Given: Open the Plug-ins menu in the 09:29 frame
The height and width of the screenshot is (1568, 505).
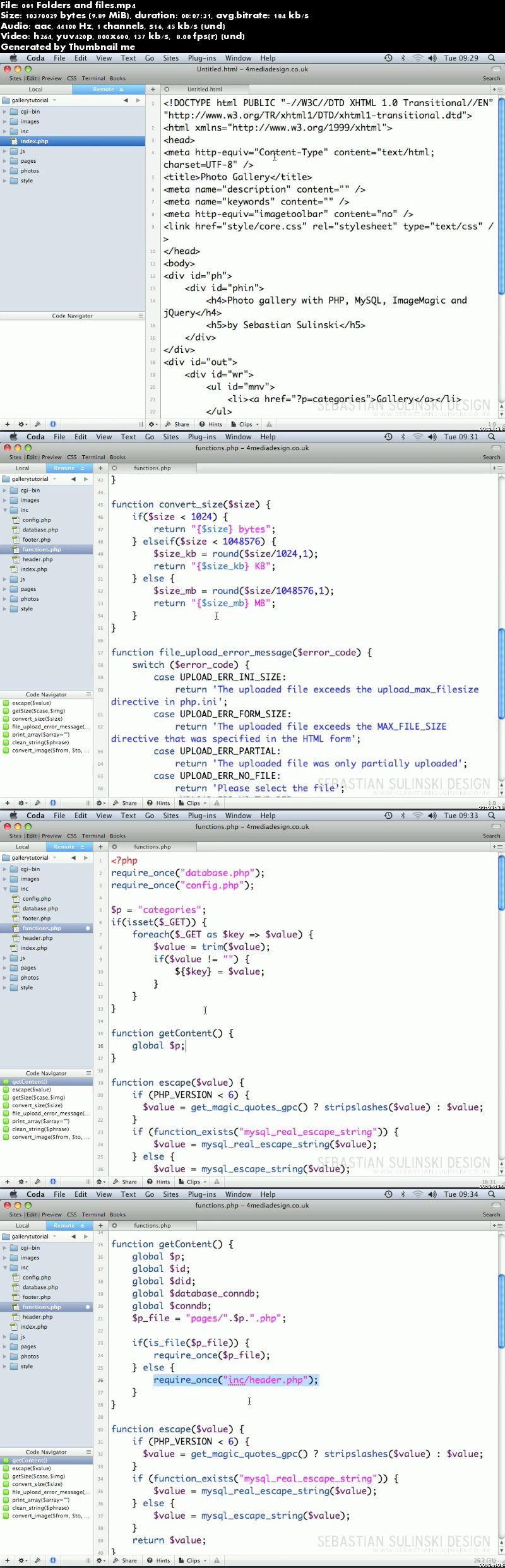Looking at the screenshot, I should pos(202,58).
